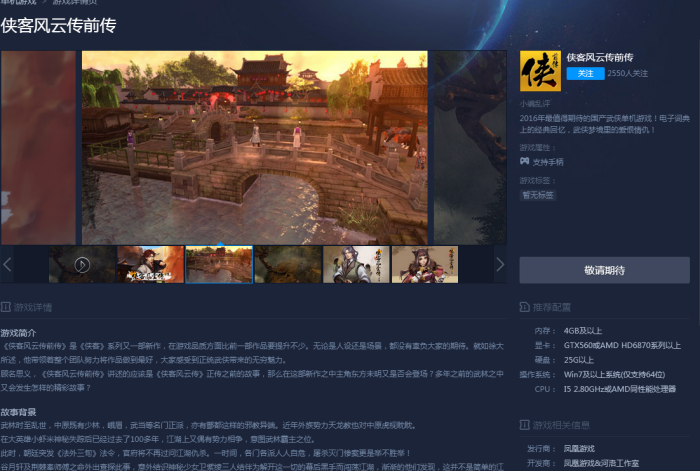Click the 推荐配置 section icon
This screenshot has width=700, height=471.
pyautogui.click(x=525, y=307)
